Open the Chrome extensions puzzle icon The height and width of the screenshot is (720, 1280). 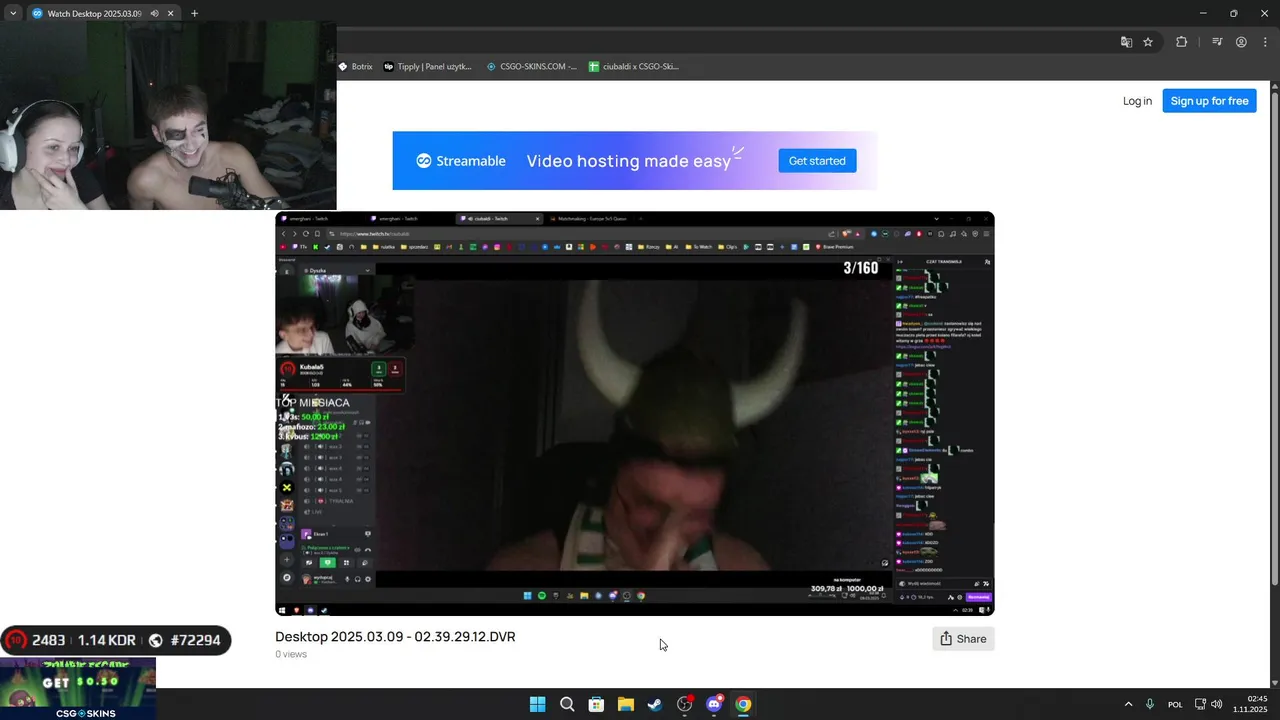coord(1182,42)
